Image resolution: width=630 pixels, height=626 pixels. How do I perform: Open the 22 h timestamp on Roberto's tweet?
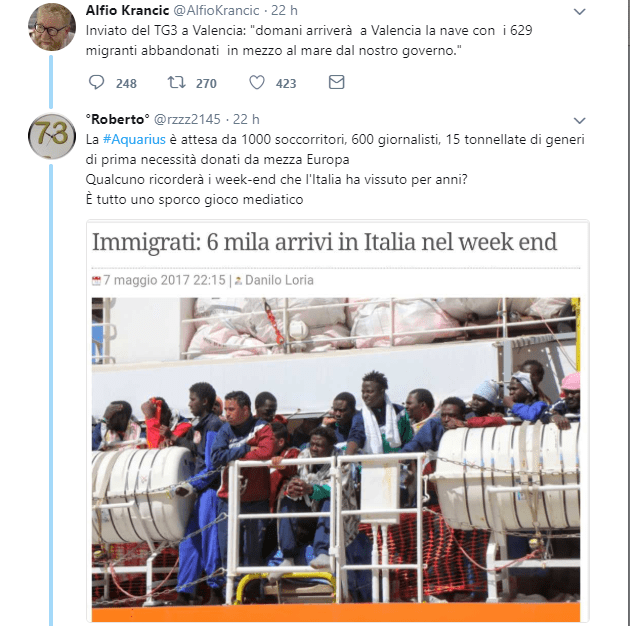[x=246, y=119]
